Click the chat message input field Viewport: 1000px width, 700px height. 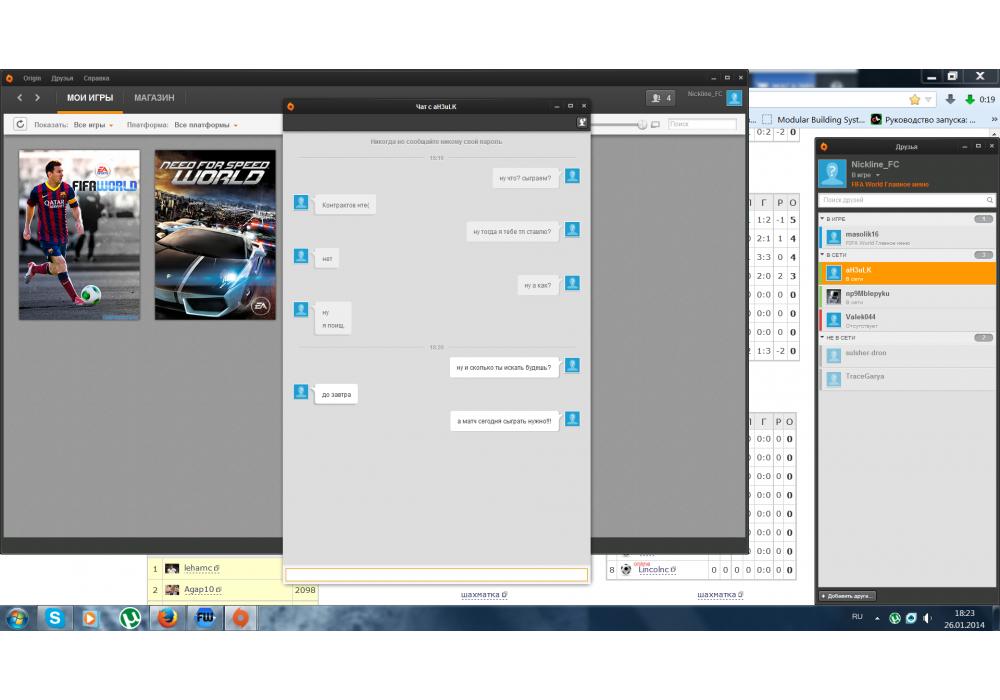(436, 574)
